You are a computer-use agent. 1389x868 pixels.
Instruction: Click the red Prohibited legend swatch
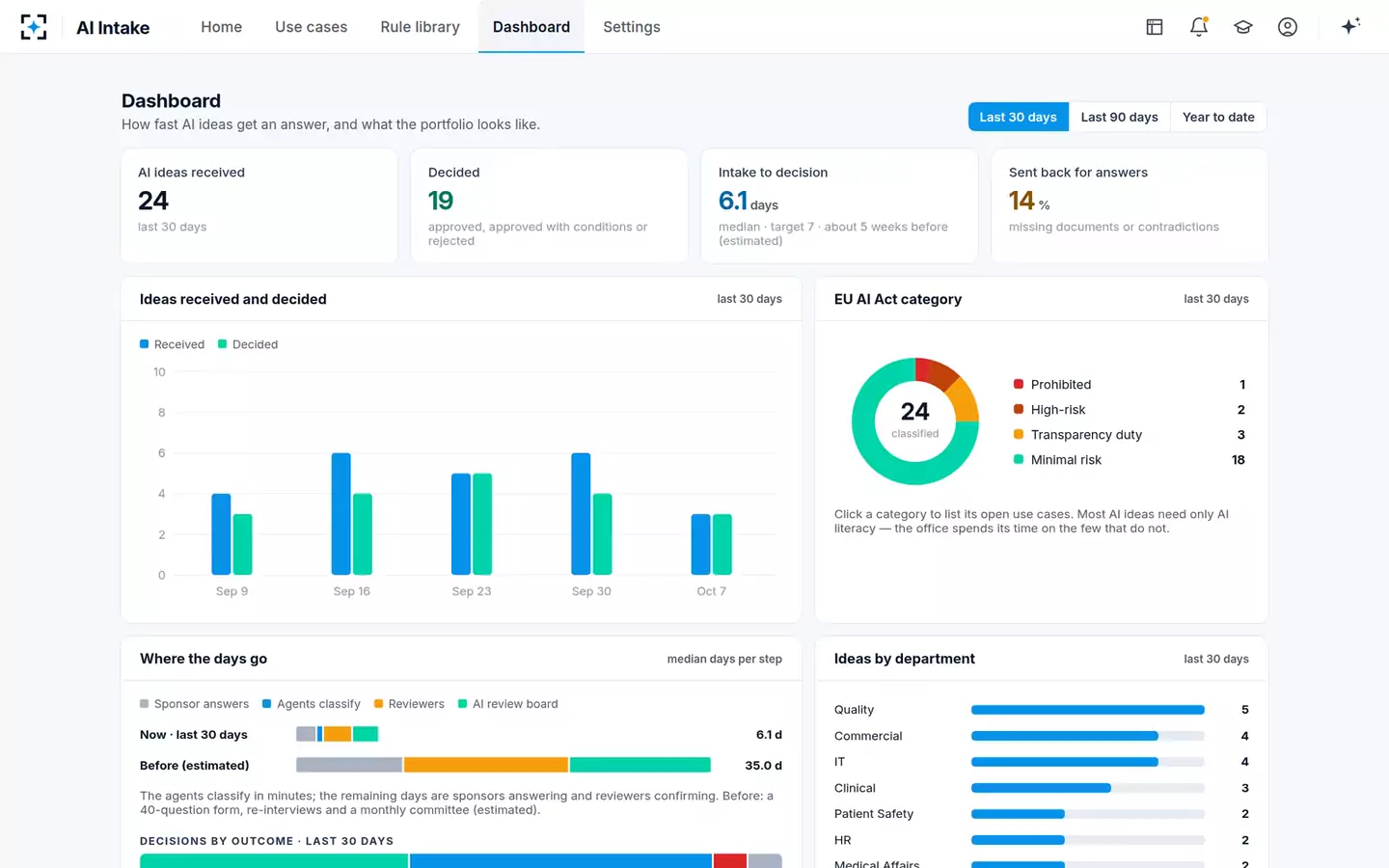(1019, 384)
